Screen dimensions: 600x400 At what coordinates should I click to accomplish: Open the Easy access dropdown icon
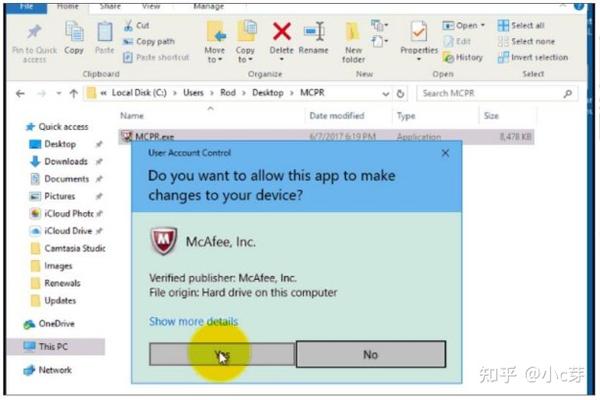[379, 41]
